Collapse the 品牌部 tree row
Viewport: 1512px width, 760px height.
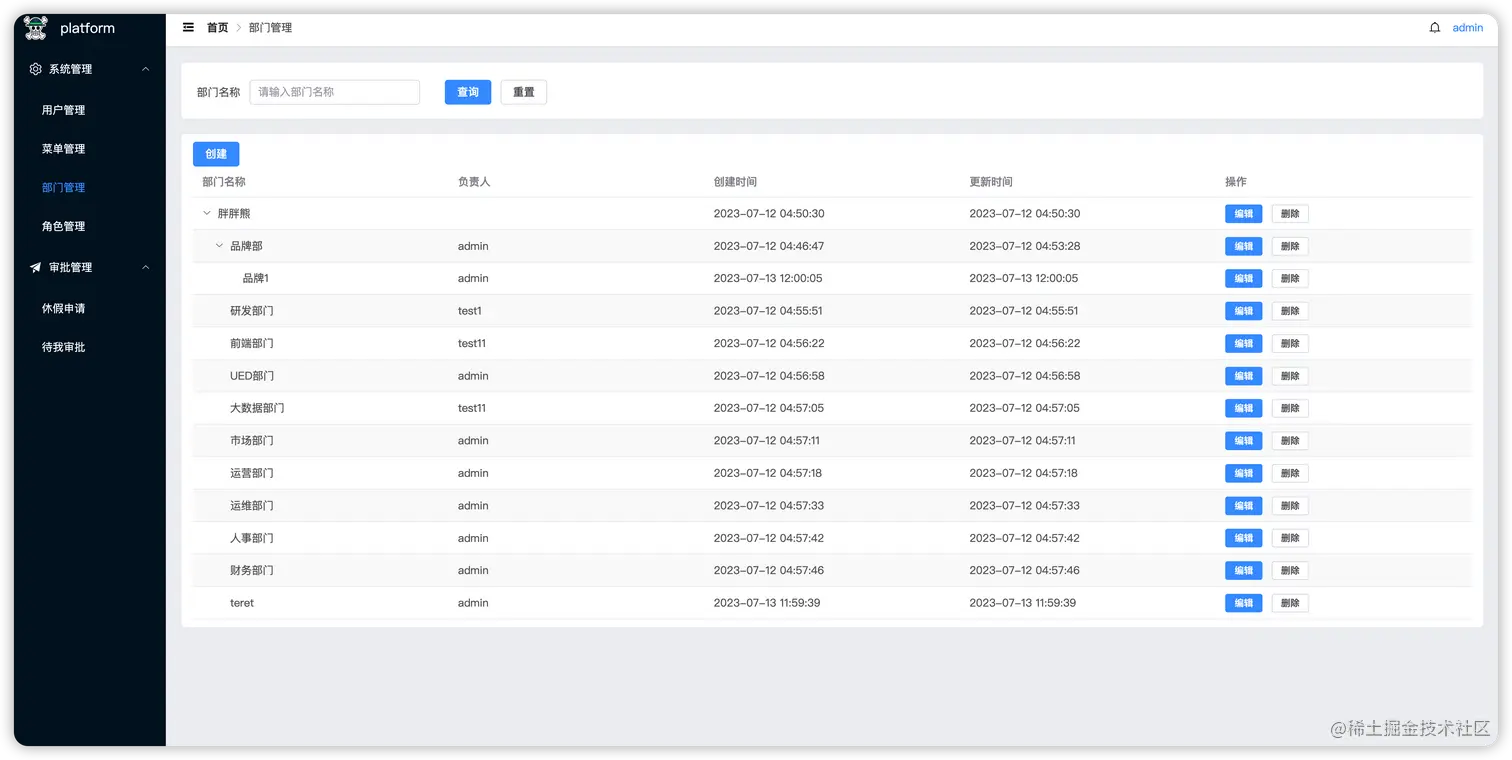coord(219,246)
